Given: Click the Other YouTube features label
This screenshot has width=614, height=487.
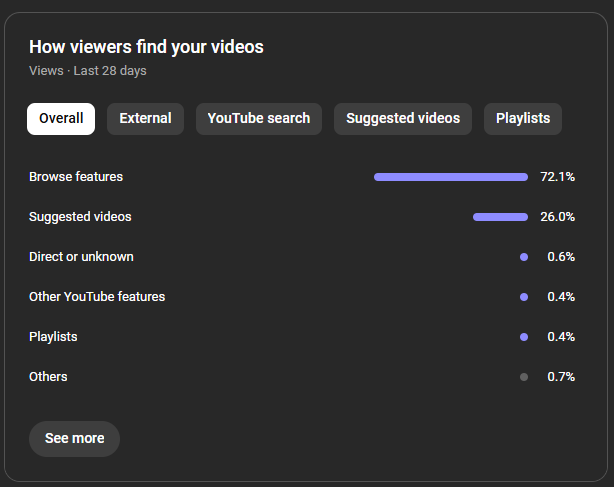Looking at the screenshot, I should [97, 297].
